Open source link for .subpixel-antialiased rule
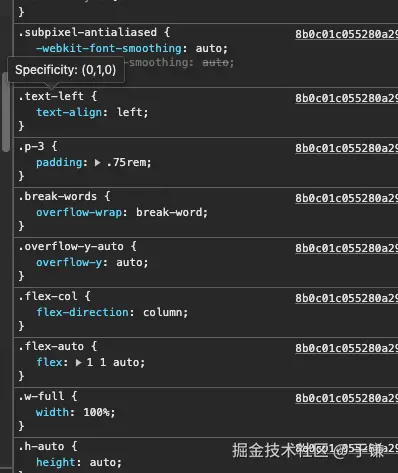Screen dimensions: 398x473 (346, 34)
